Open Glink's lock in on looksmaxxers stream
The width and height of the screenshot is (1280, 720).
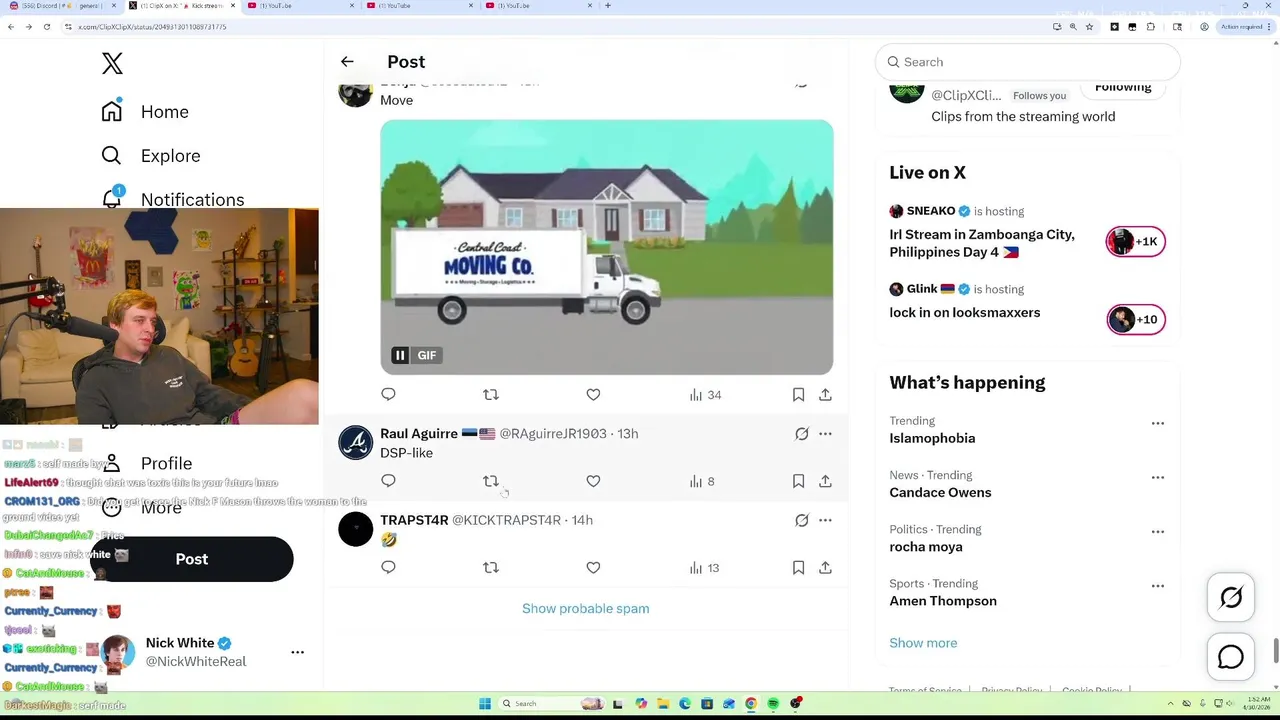tap(965, 313)
